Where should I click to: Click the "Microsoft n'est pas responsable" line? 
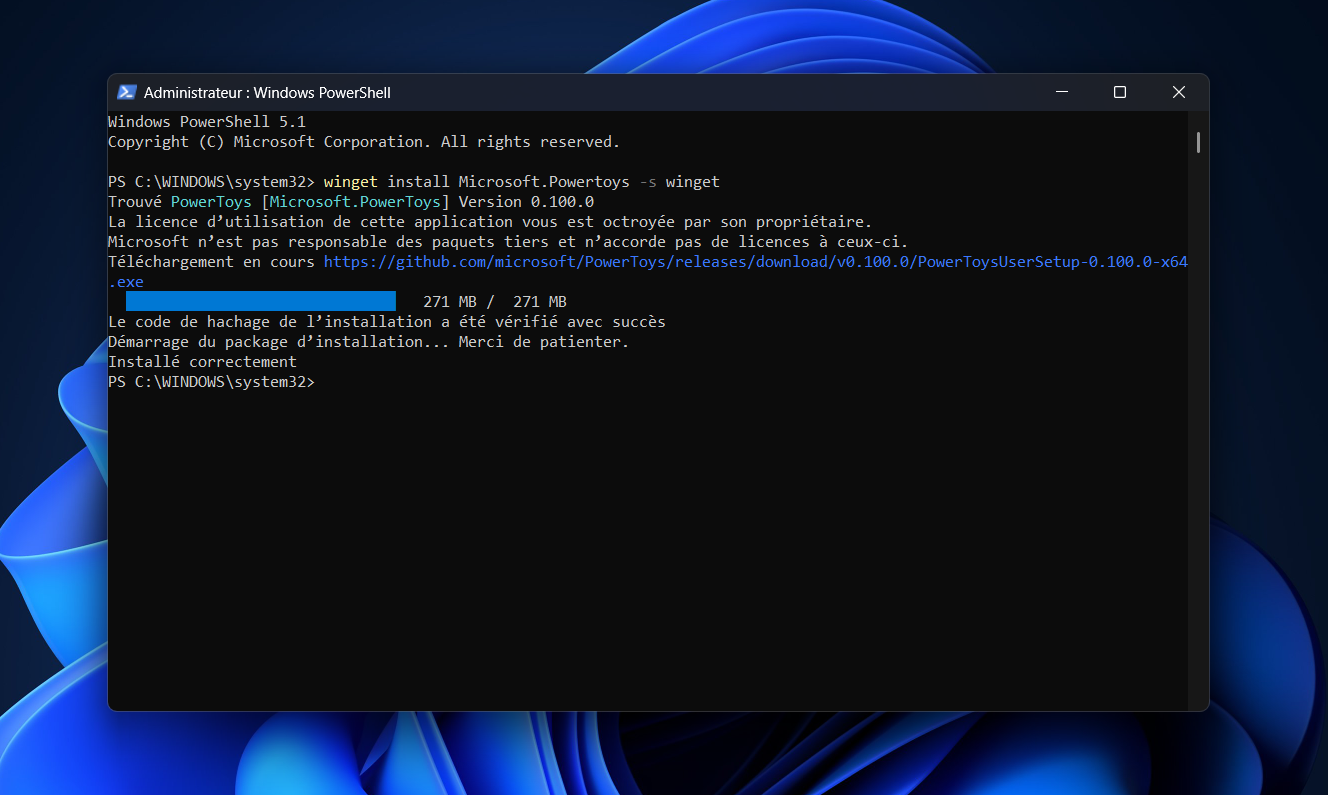pyautogui.click(x=508, y=241)
